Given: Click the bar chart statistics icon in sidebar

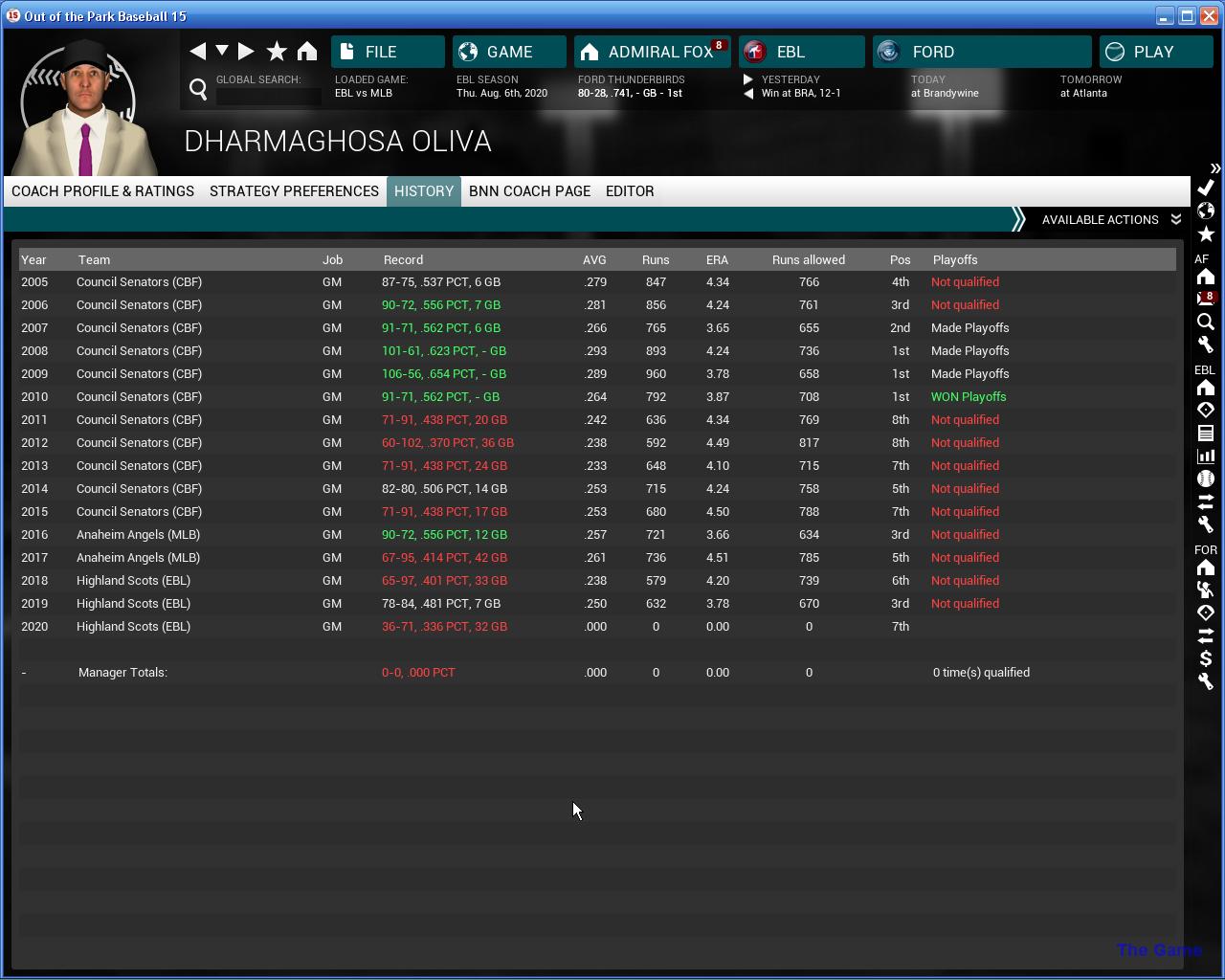Looking at the screenshot, I should (x=1206, y=457).
